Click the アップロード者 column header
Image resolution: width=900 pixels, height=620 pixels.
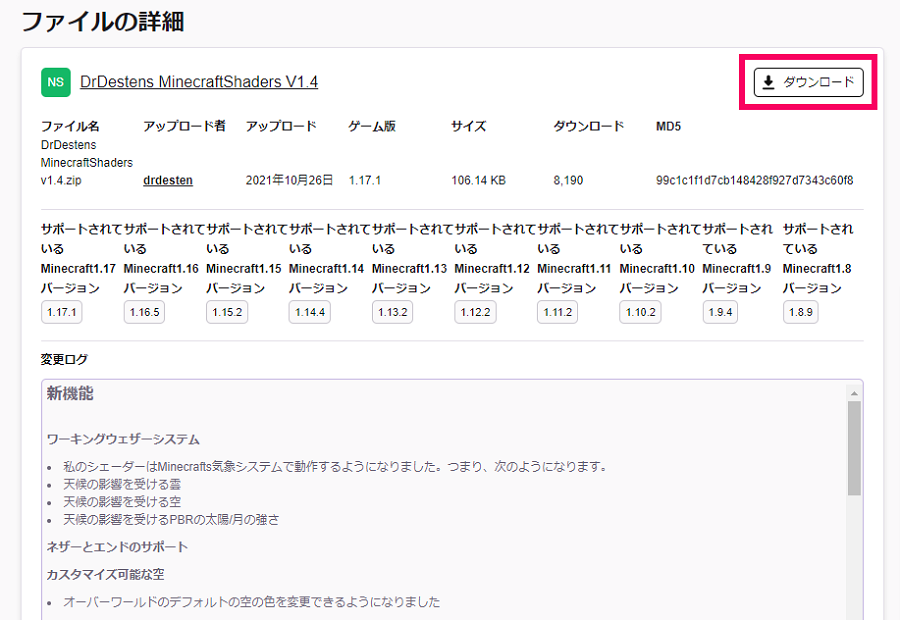coord(184,126)
